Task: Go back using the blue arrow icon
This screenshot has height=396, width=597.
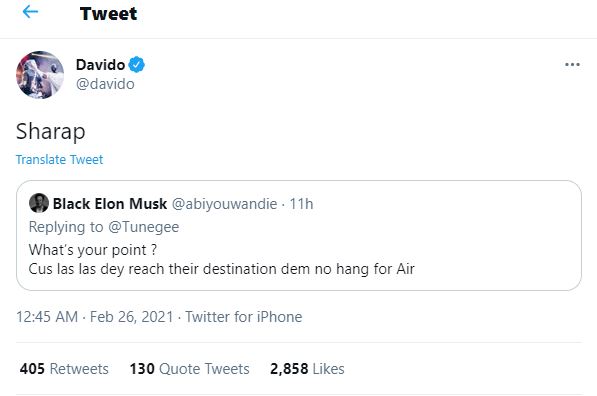Action: point(30,12)
